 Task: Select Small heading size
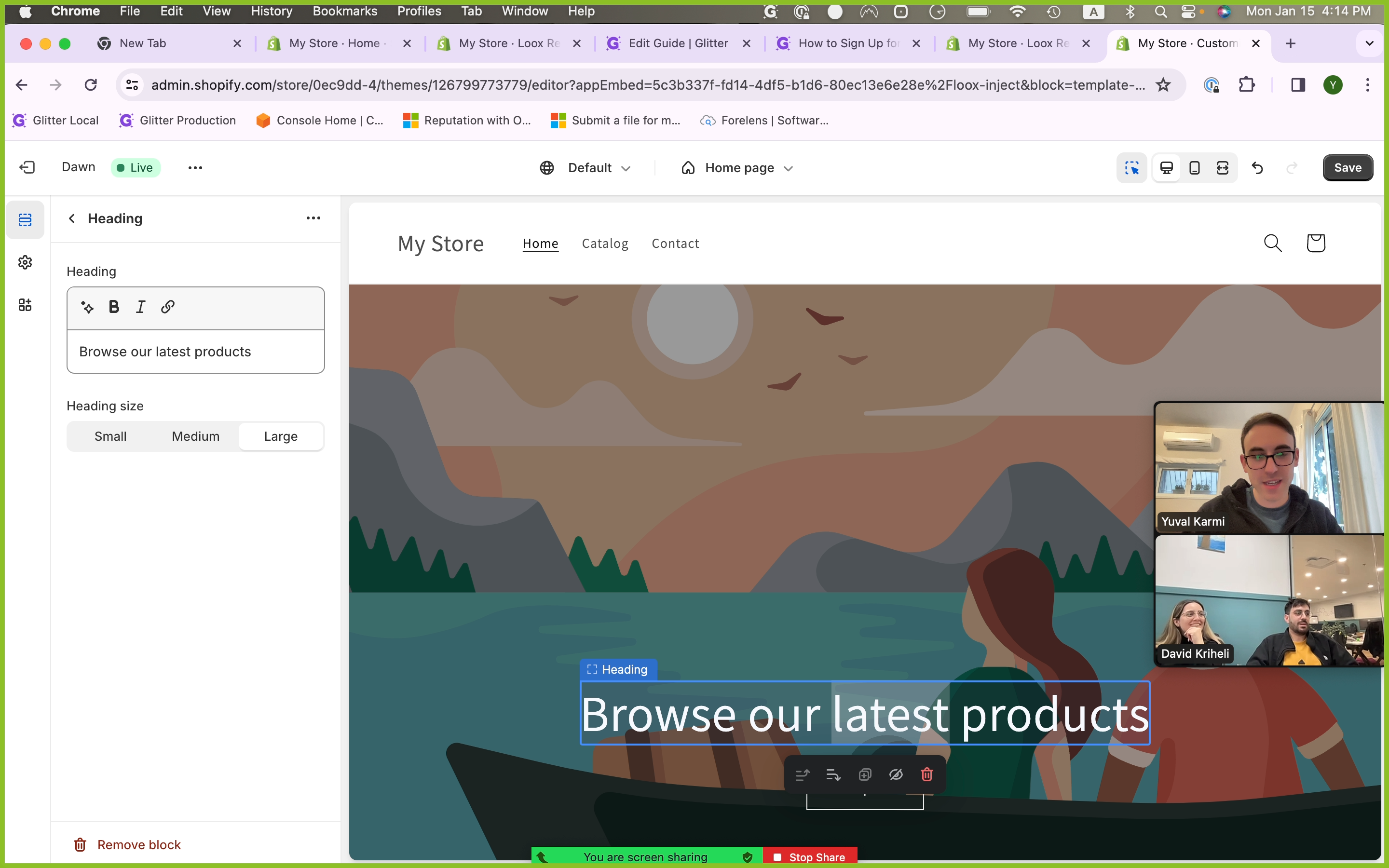coord(110,436)
